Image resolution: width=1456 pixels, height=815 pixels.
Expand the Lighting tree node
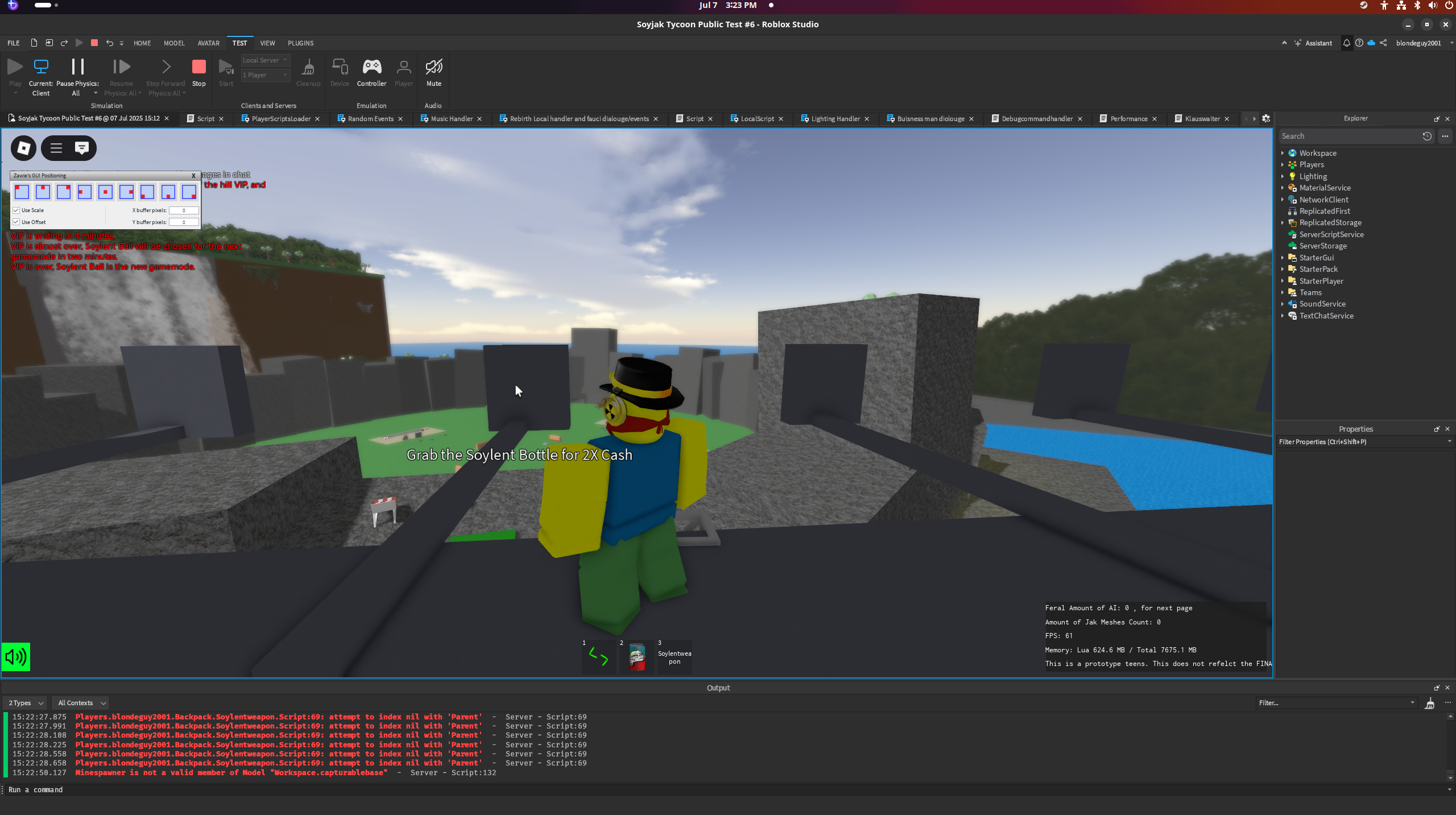click(1283, 177)
